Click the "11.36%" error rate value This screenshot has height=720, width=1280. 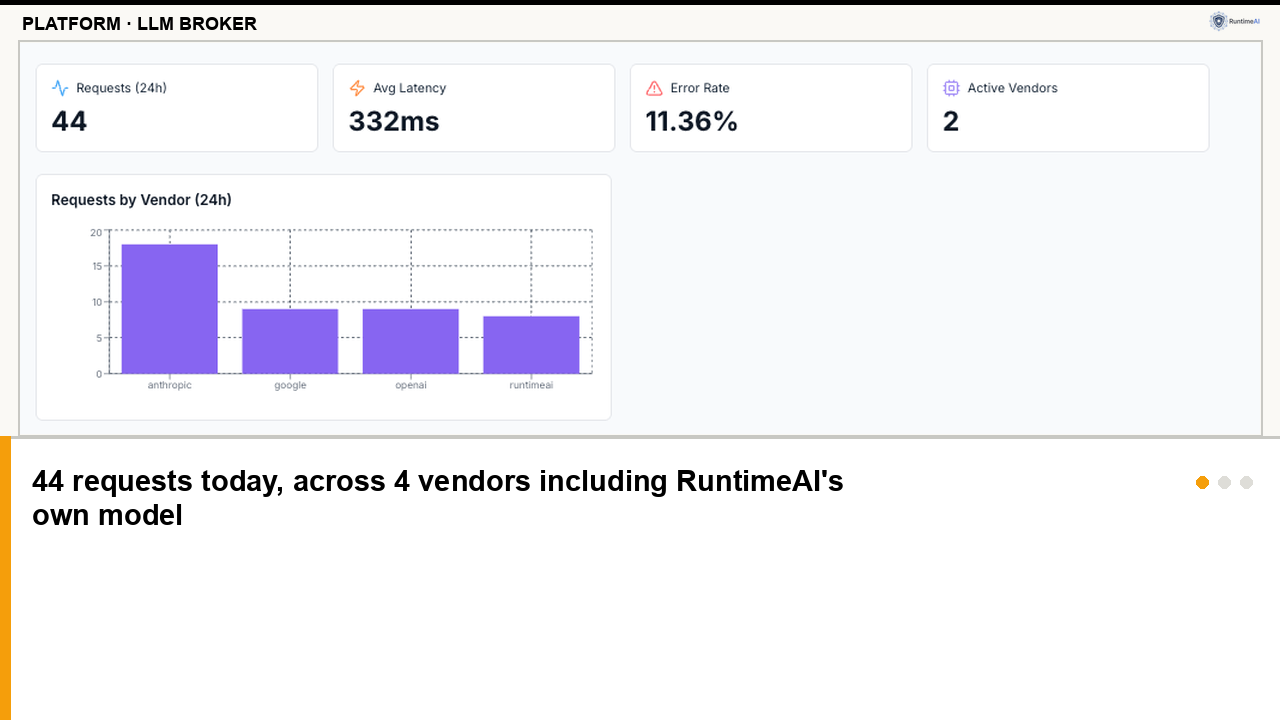click(691, 122)
